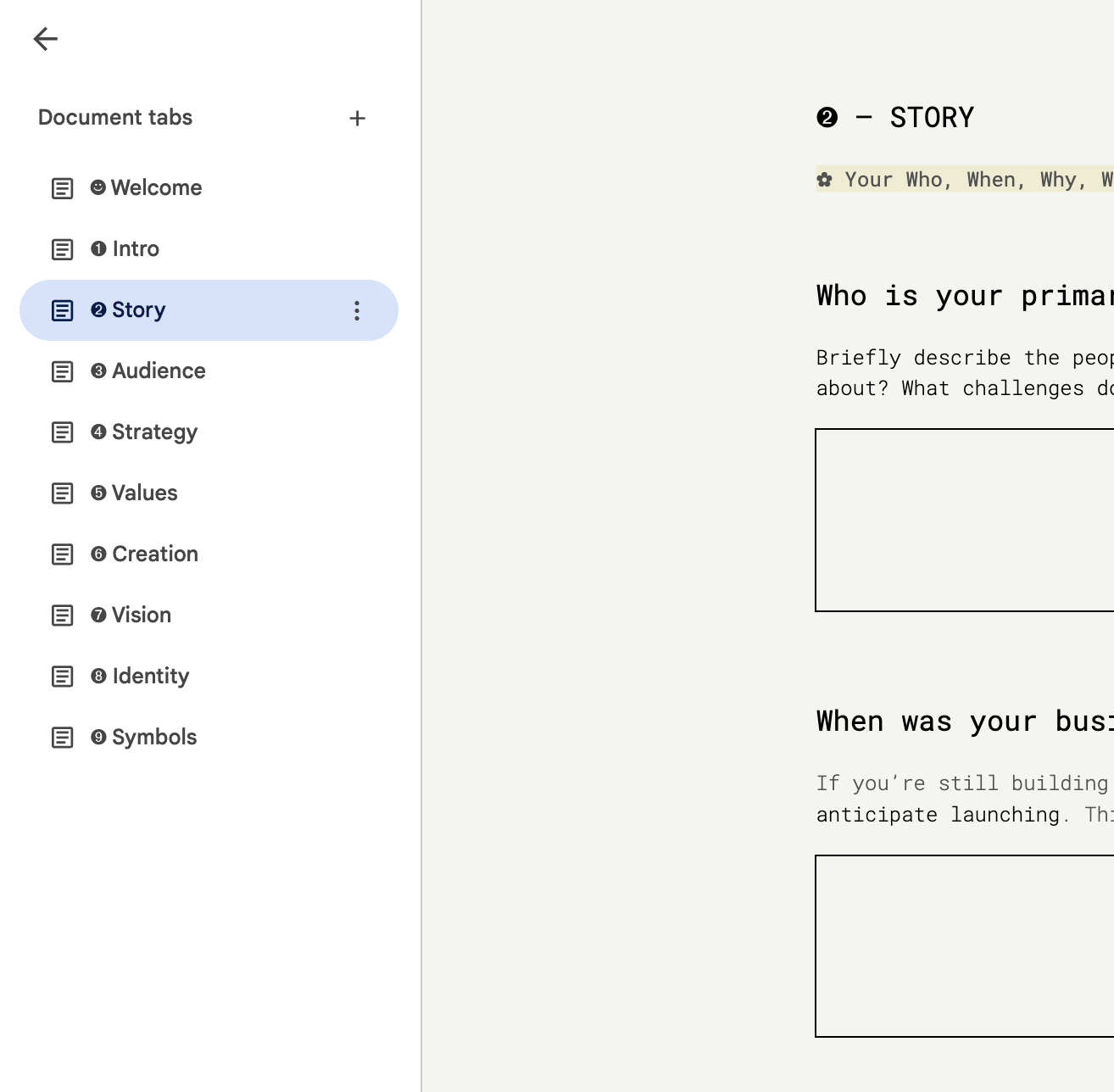Click the page icon beside Values tab
This screenshot has height=1092, width=1114.
(x=62, y=493)
